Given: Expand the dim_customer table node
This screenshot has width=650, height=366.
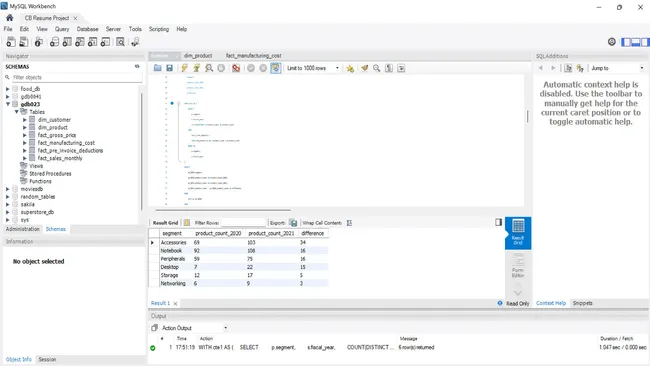Looking at the screenshot, I should [24, 120].
